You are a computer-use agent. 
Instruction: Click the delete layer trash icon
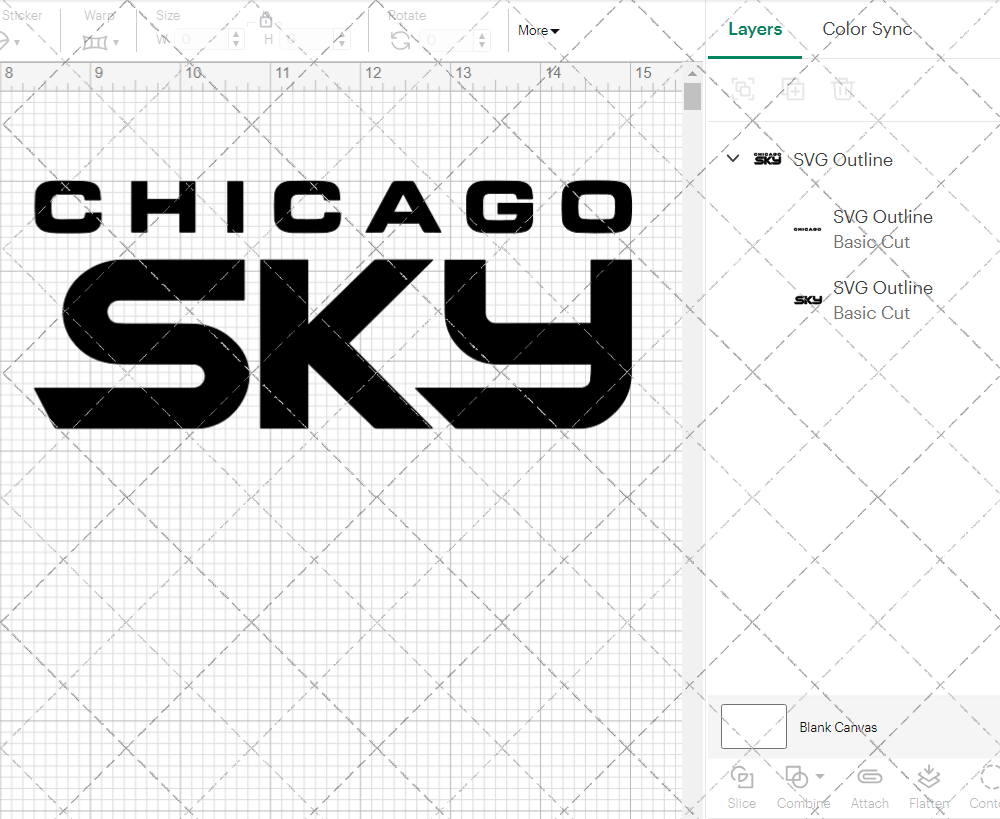[844, 90]
